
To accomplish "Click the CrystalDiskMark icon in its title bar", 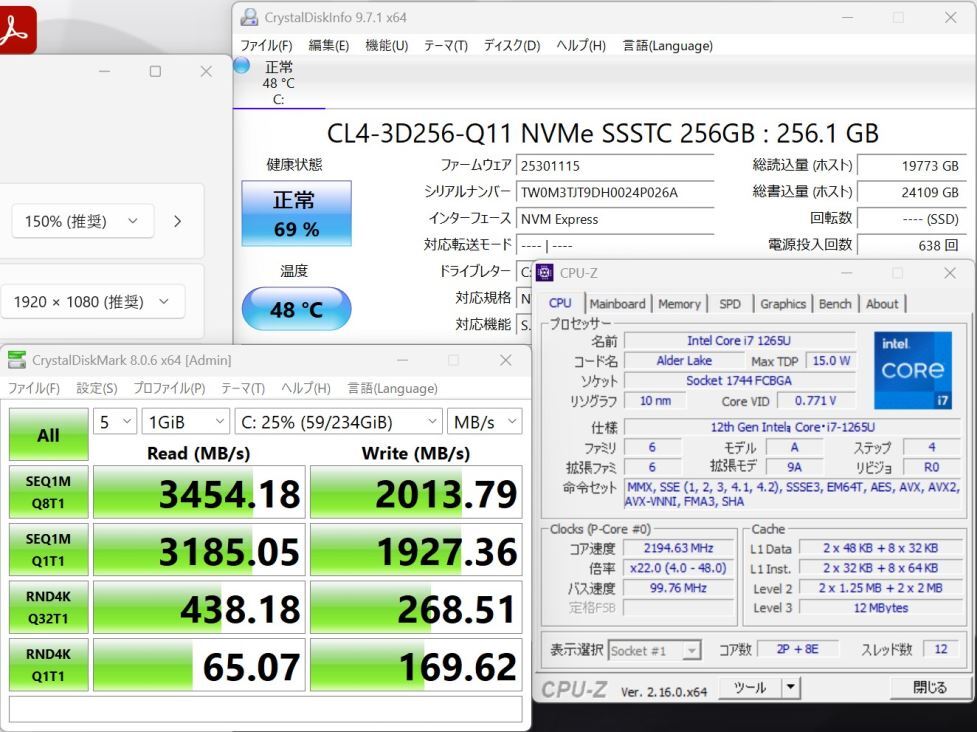I will point(14,360).
